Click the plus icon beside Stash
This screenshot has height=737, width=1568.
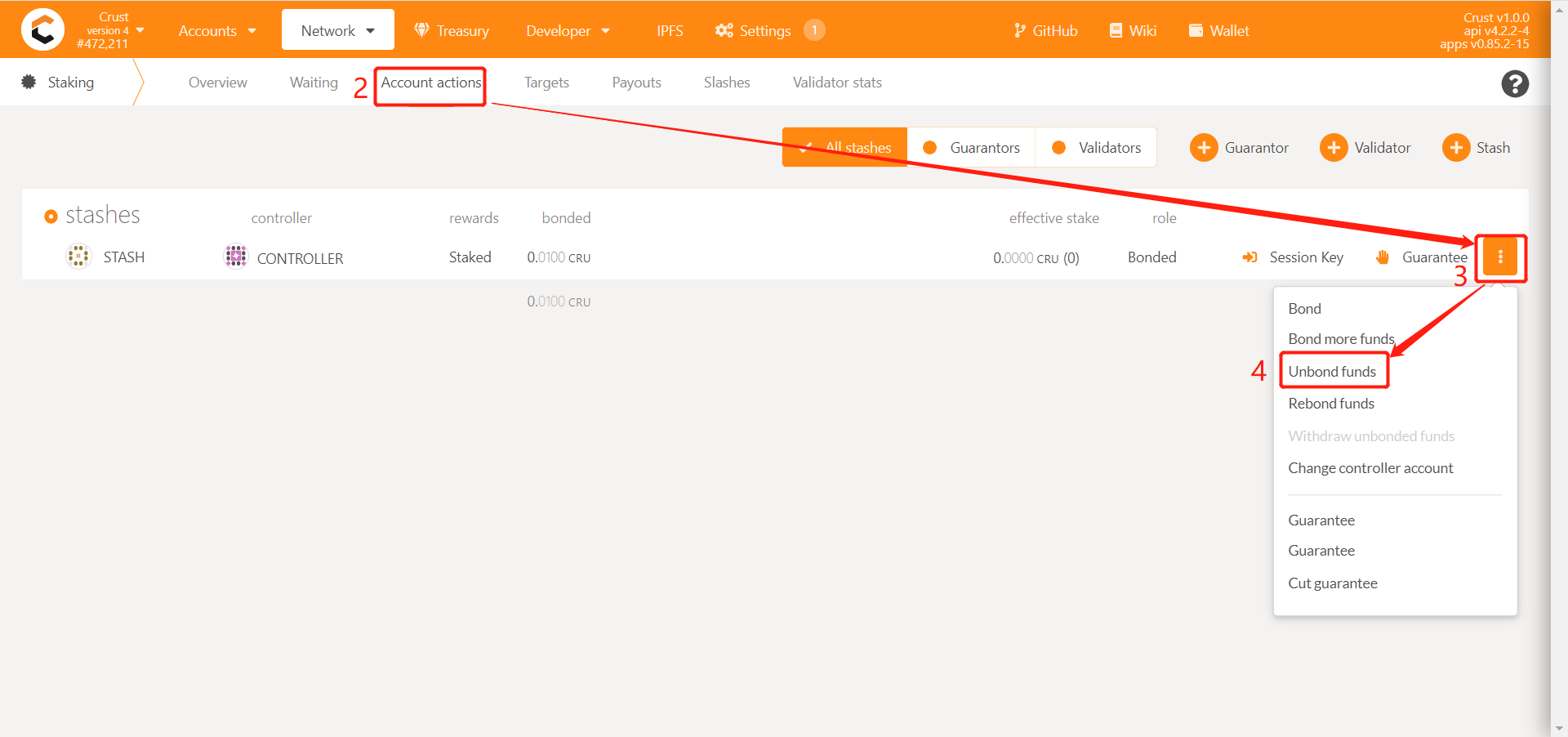coord(1456,148)
